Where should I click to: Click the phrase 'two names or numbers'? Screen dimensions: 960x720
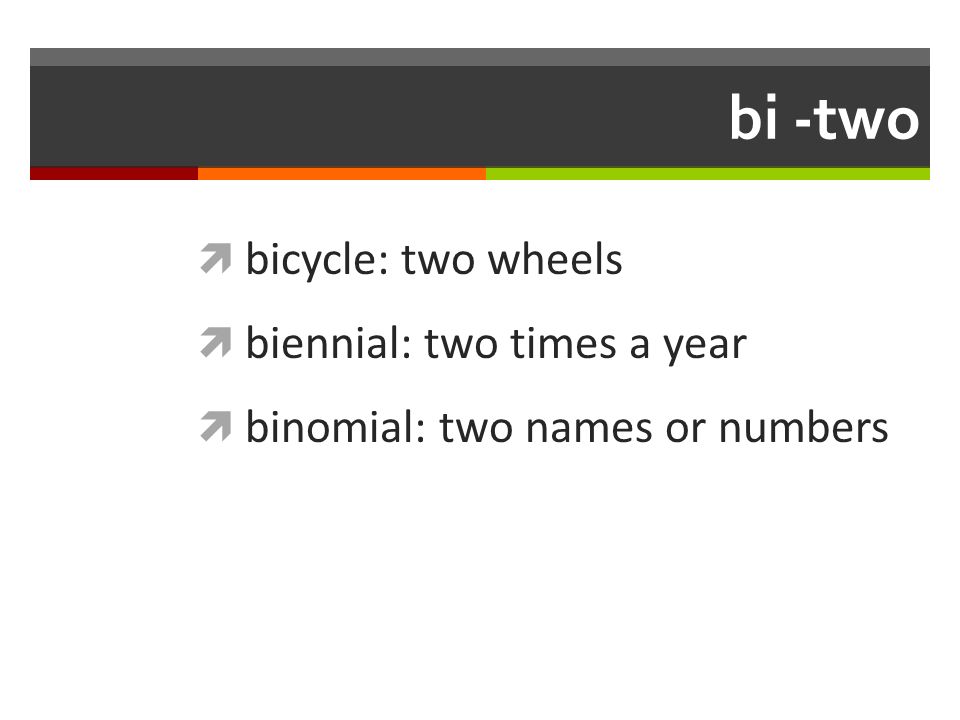click(x=664, y=427)
